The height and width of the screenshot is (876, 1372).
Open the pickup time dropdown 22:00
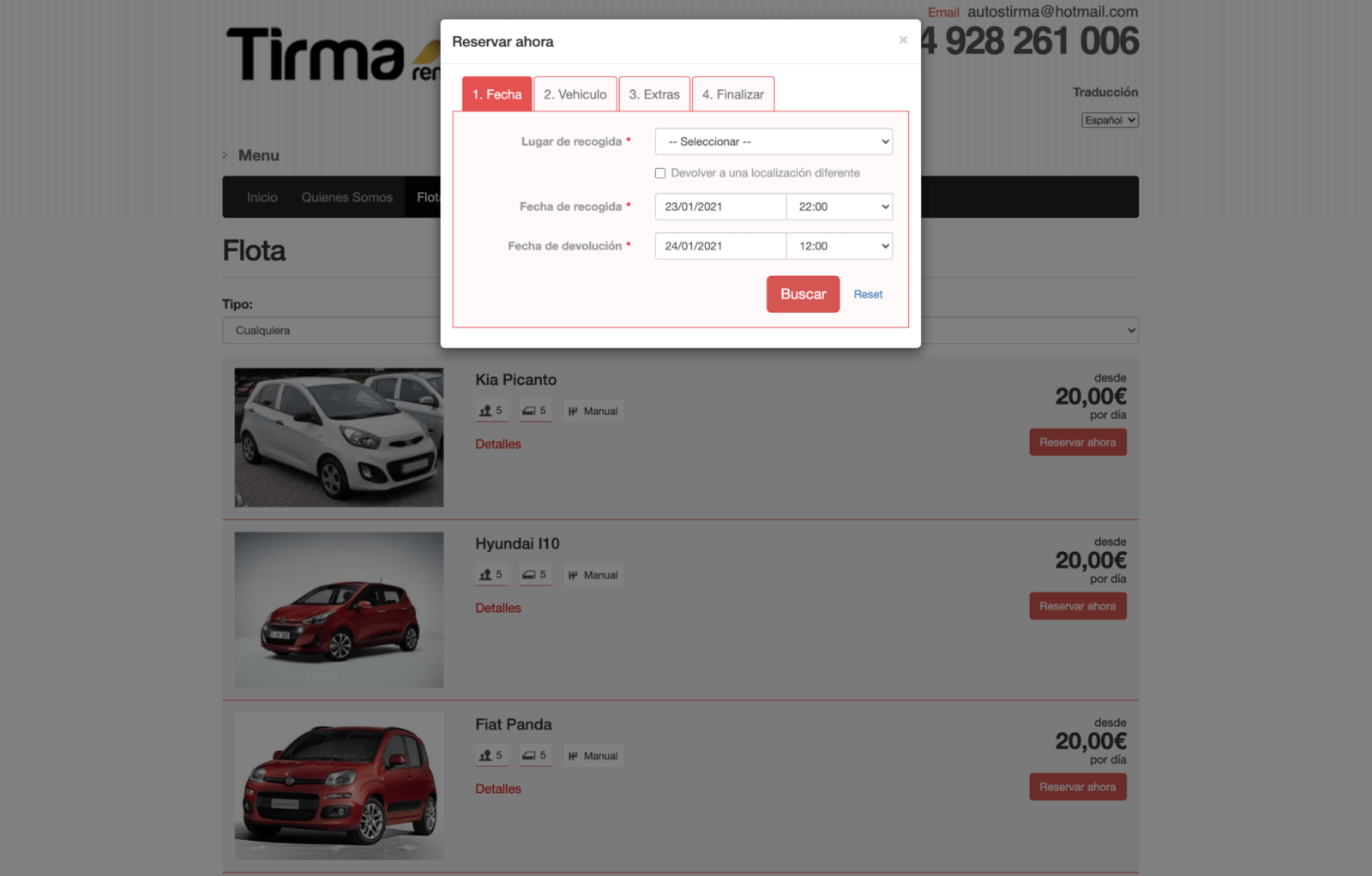coord(839,207)
